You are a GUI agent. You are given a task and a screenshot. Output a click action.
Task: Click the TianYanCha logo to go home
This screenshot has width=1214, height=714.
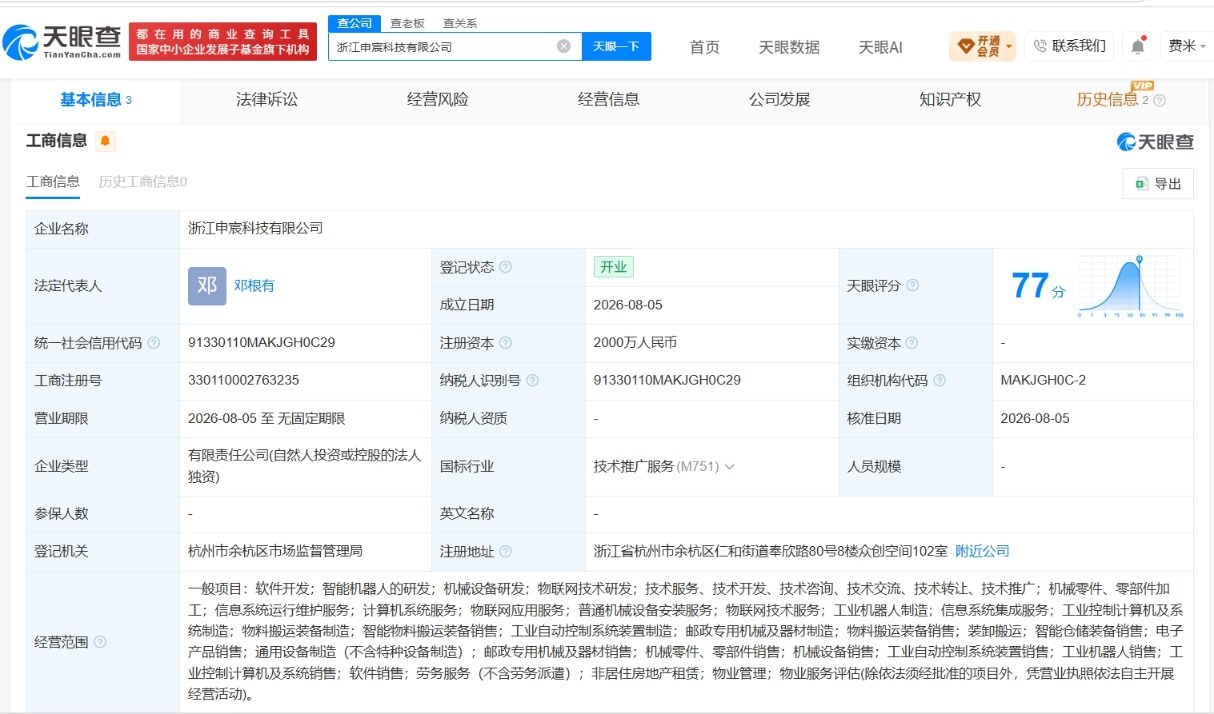[62, 42]
